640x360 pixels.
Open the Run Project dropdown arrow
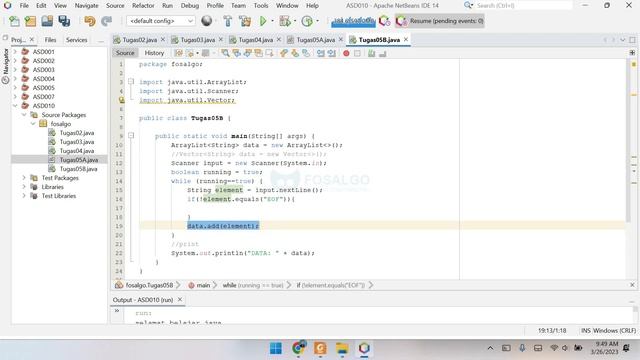(273, 21)
